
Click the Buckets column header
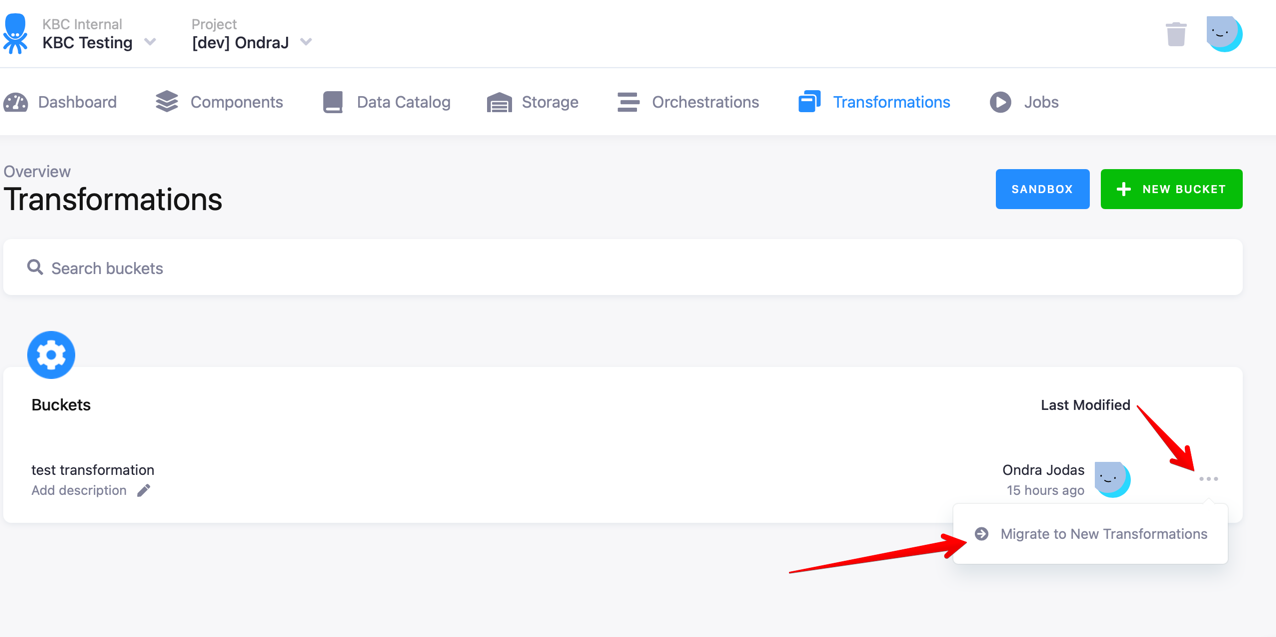(61, 405)
